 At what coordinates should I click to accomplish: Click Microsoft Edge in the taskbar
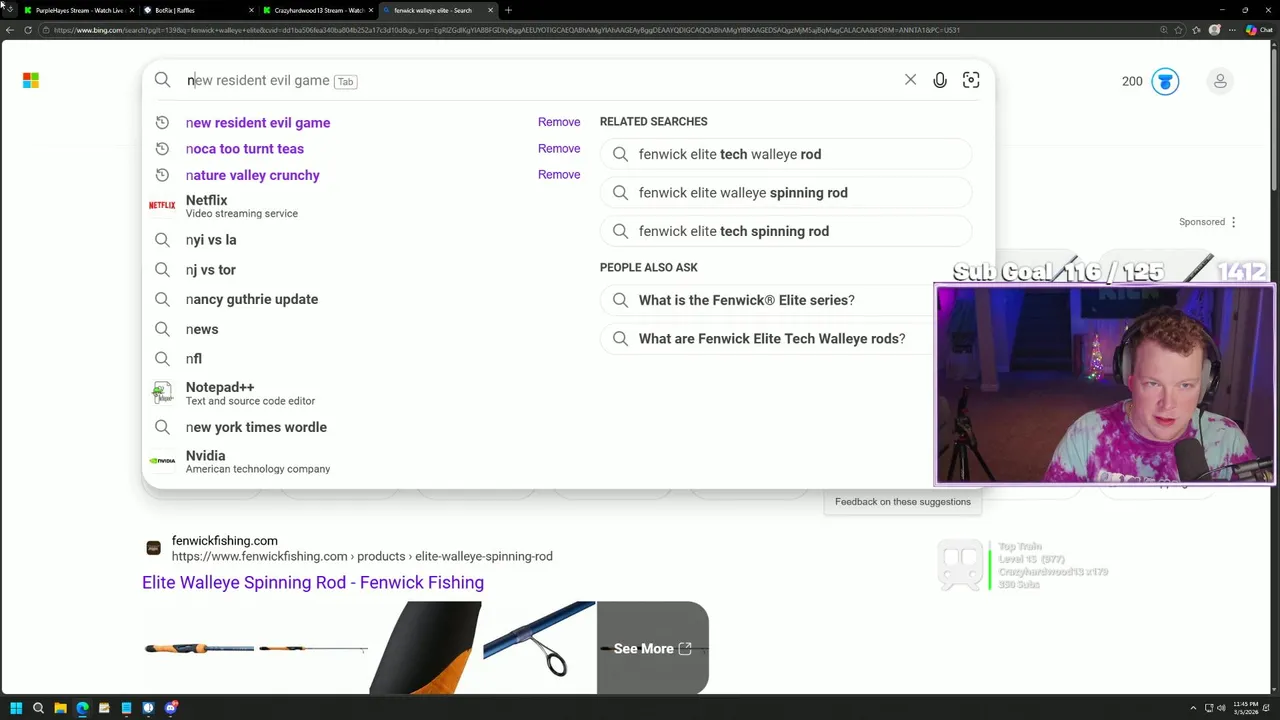[x=82, y=708]
